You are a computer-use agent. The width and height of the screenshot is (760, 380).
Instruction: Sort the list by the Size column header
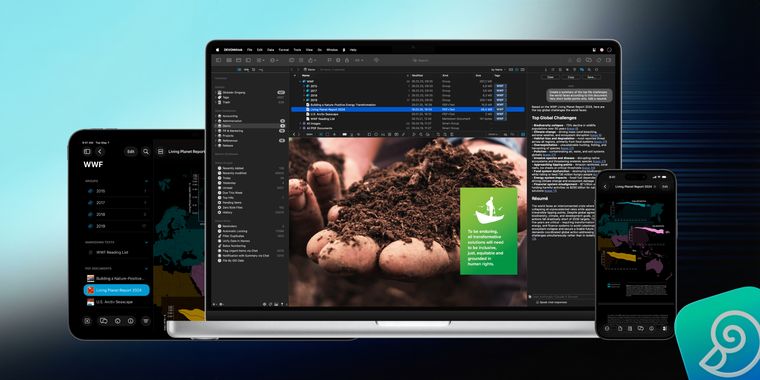coord(478,76)
